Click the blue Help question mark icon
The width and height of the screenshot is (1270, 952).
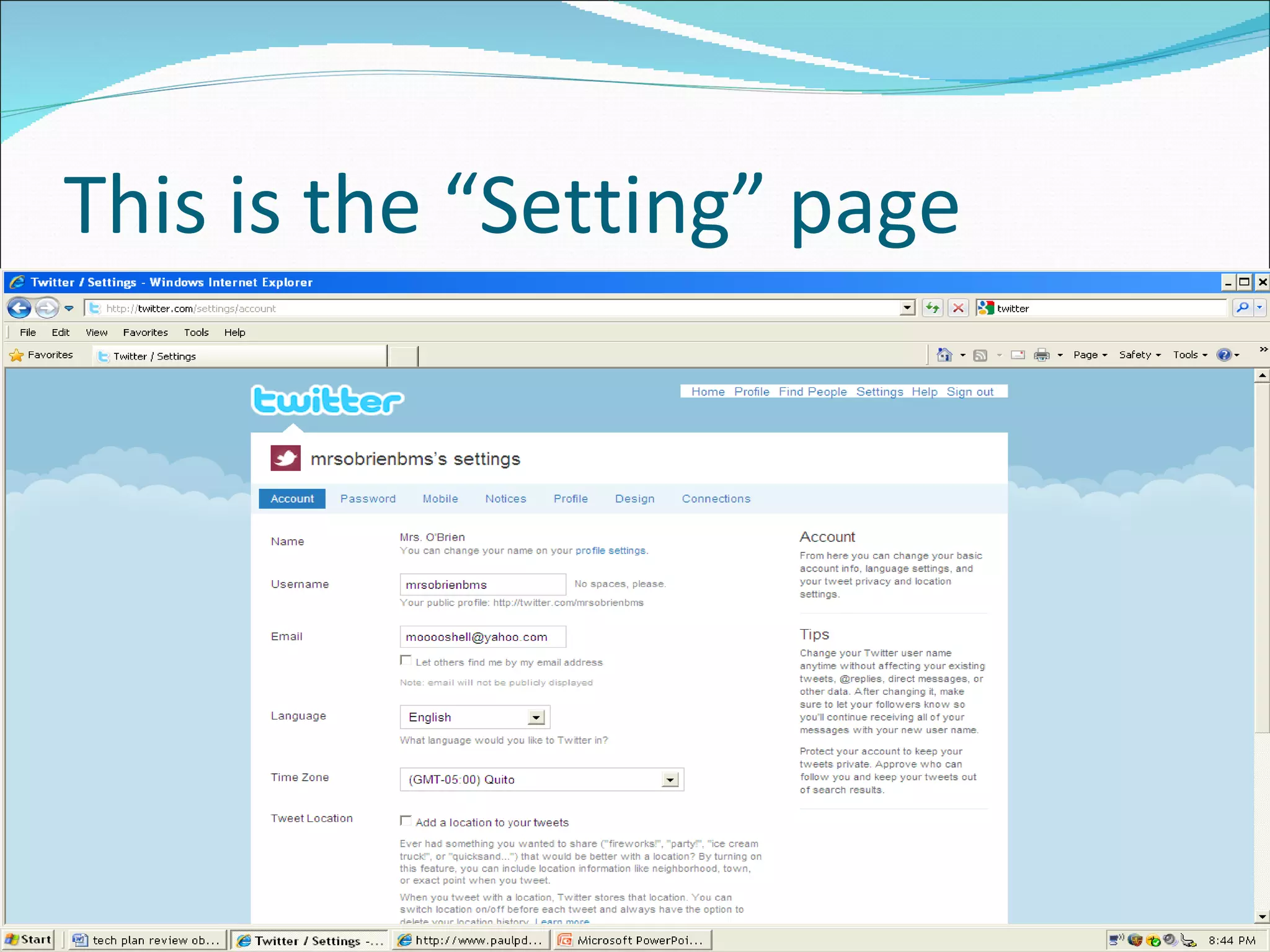pyautogui.click(x=1224, y=355)
